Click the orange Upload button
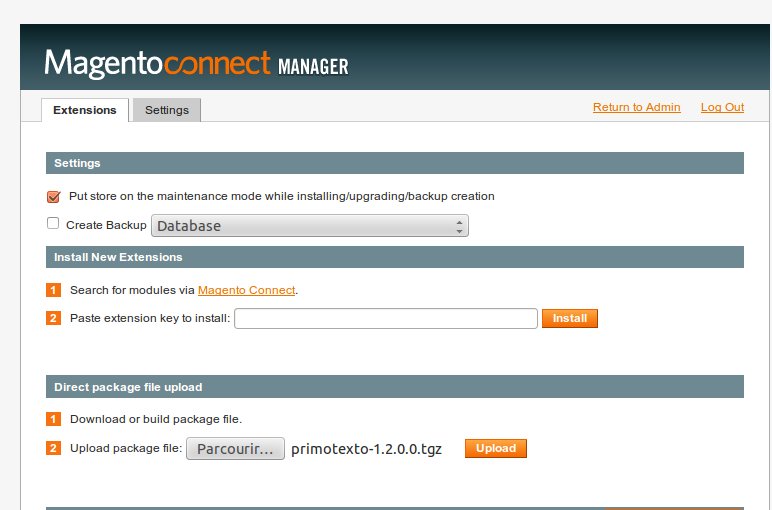This screenshot has height=510, width=772. pos(496,448)
